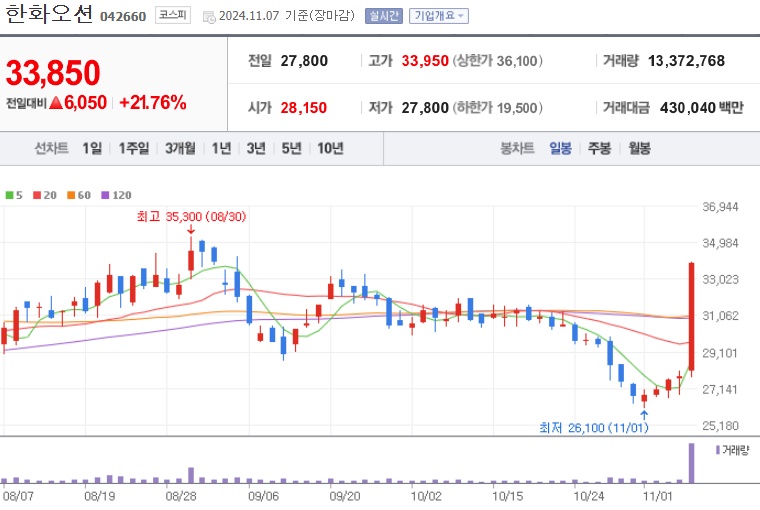760x510 pixels.
Task: Click the 11/01 date axis label
Action: (x=658, y=496)
